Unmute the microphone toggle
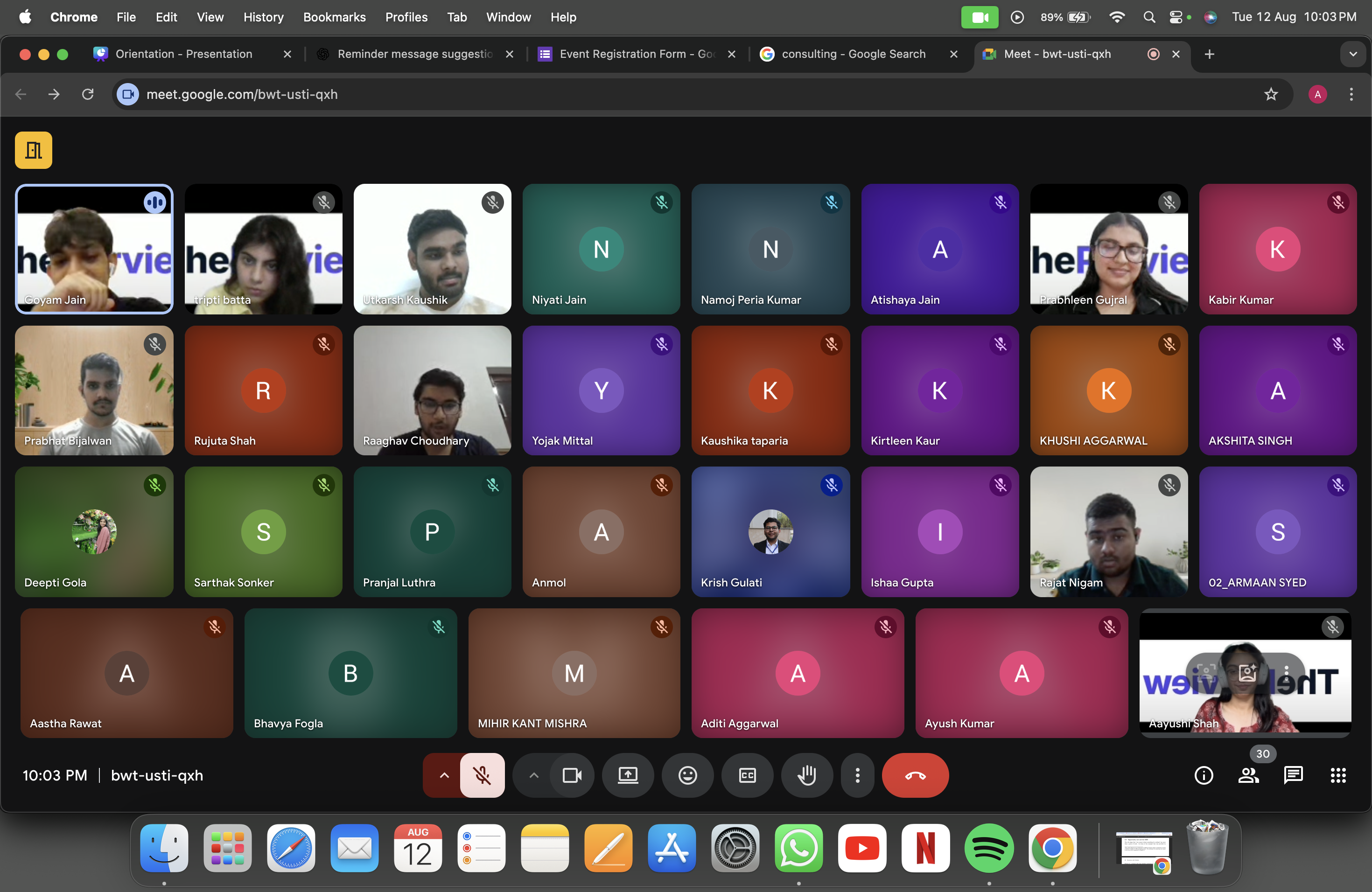 (x=482, y=776)
